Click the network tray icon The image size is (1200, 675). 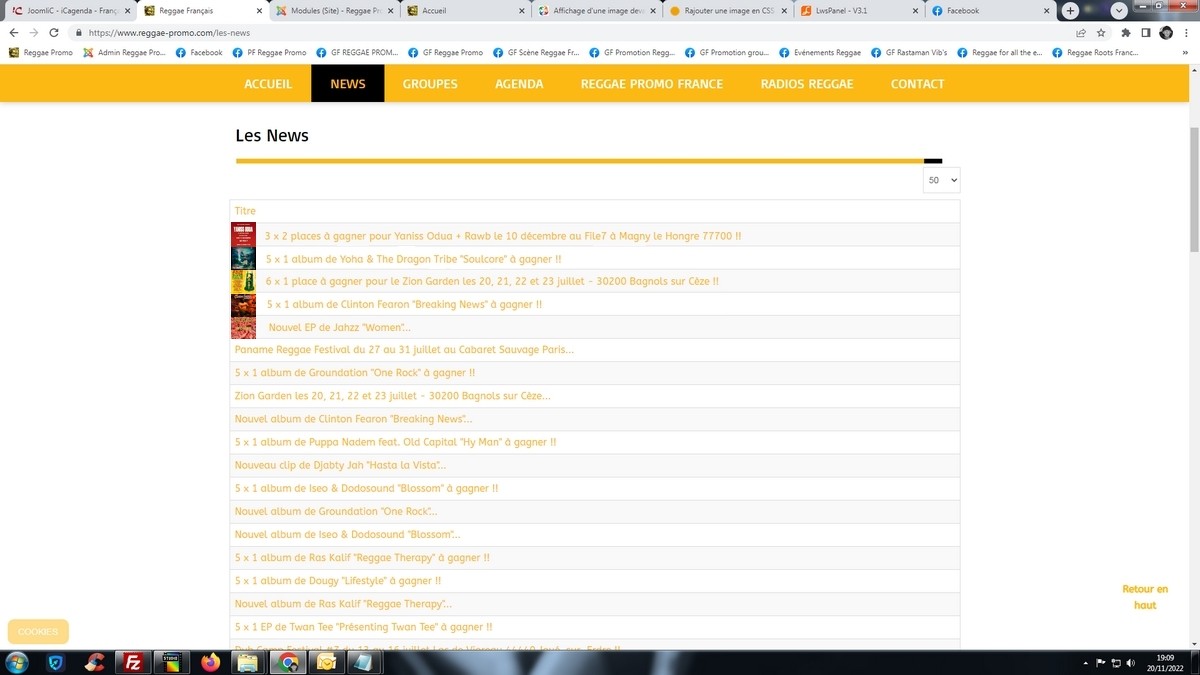1117,663
